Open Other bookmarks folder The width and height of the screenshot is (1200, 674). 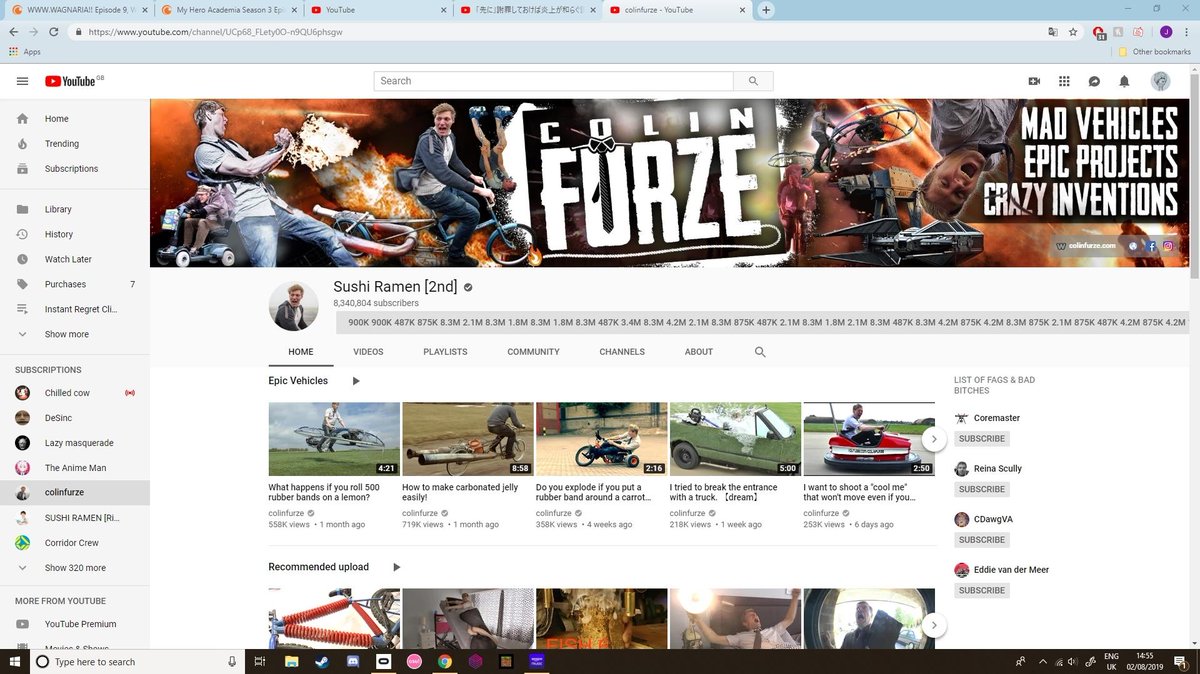coord(1155,52)
